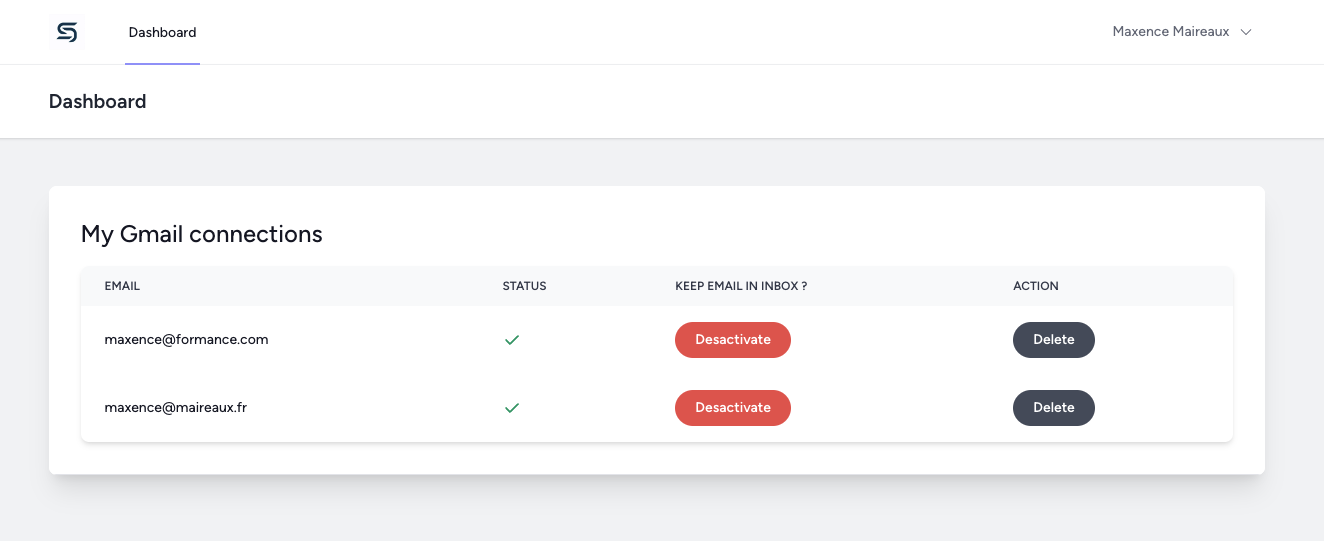Click the EMAIL column header
The image size is (1324, 541).
coord(122,286)
